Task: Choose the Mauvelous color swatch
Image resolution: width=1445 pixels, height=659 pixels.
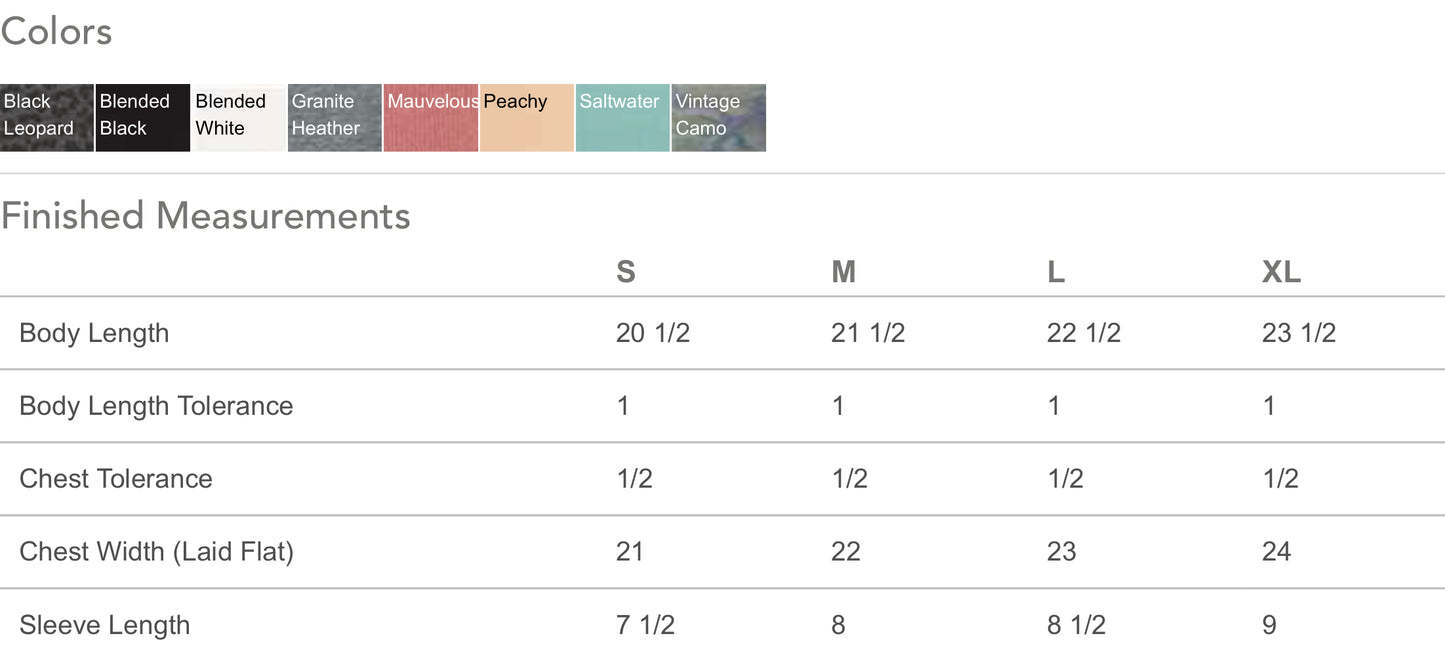Action: pos(431,117)
